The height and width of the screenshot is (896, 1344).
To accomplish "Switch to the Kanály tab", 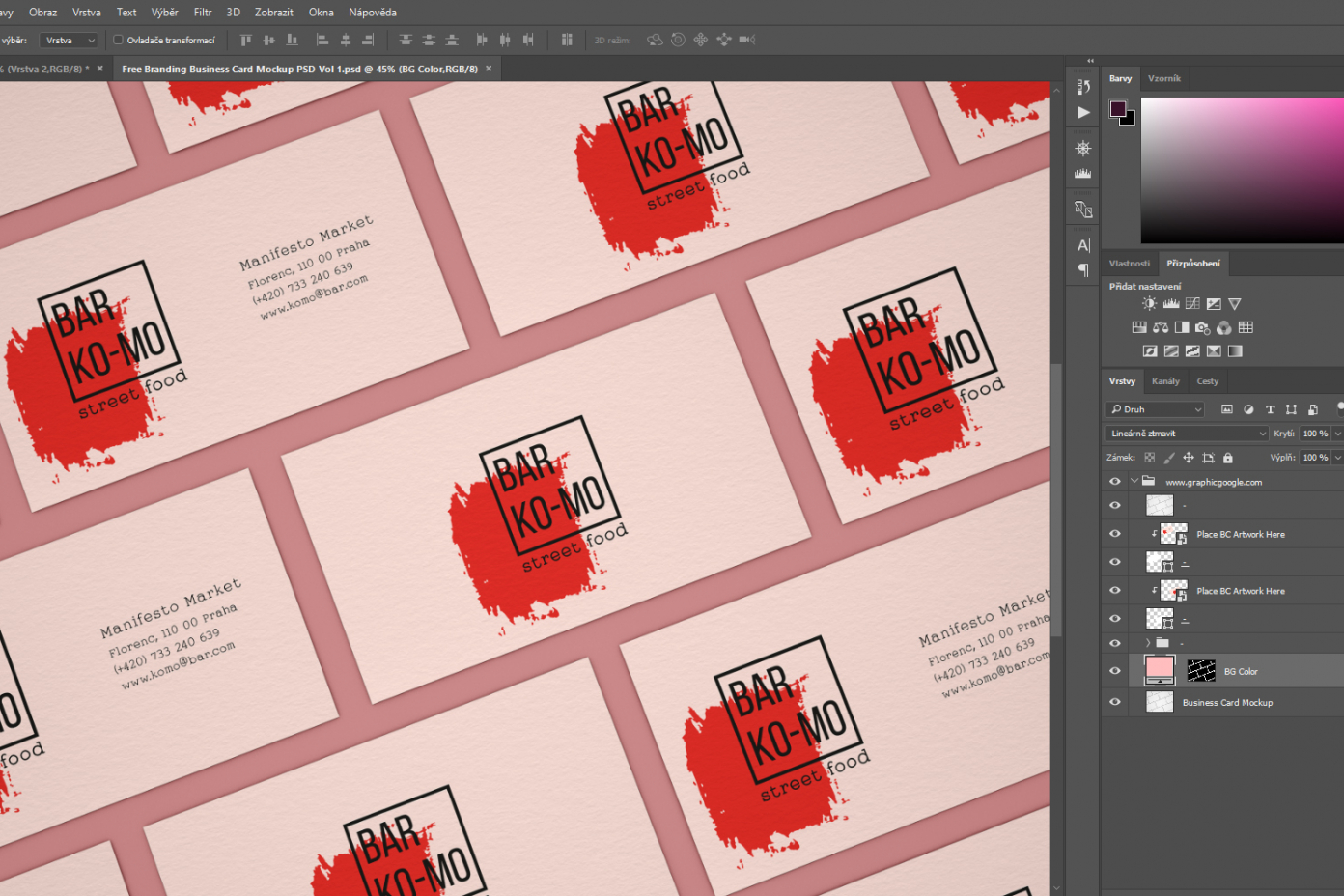I will click(1165, 381).
